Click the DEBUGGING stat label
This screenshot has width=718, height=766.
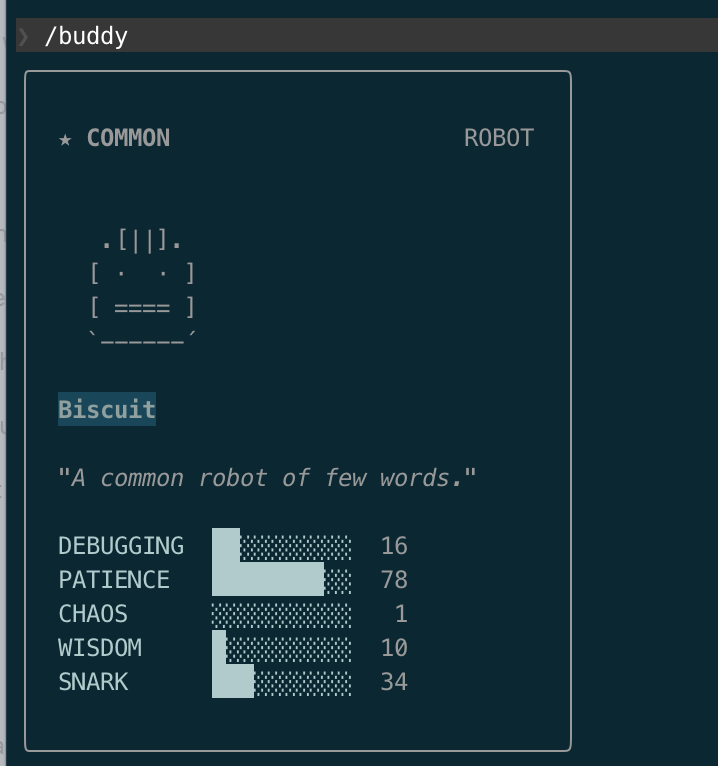tap(121, 546)
